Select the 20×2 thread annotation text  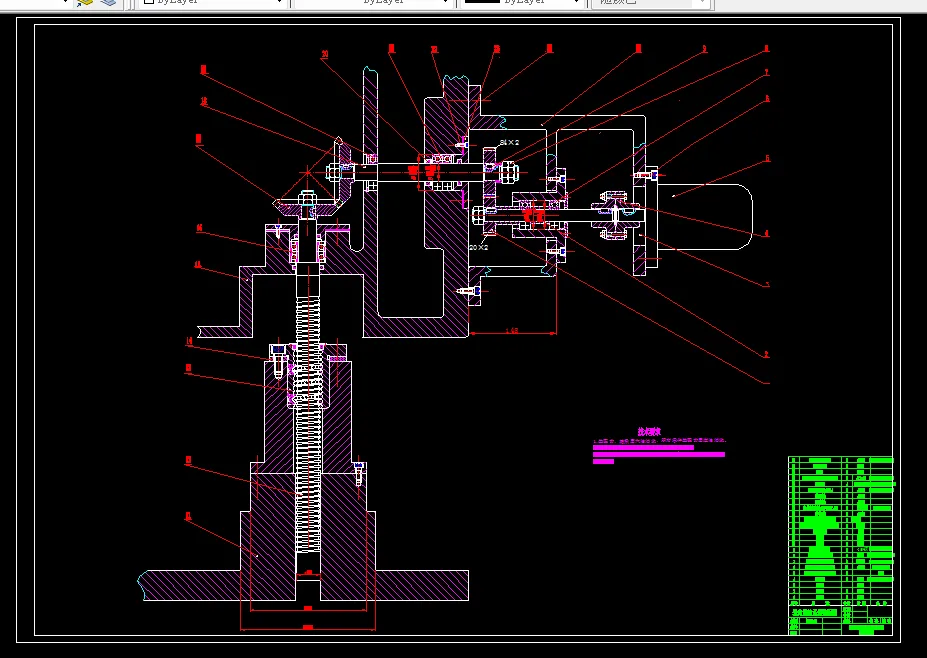coord(479,247)
